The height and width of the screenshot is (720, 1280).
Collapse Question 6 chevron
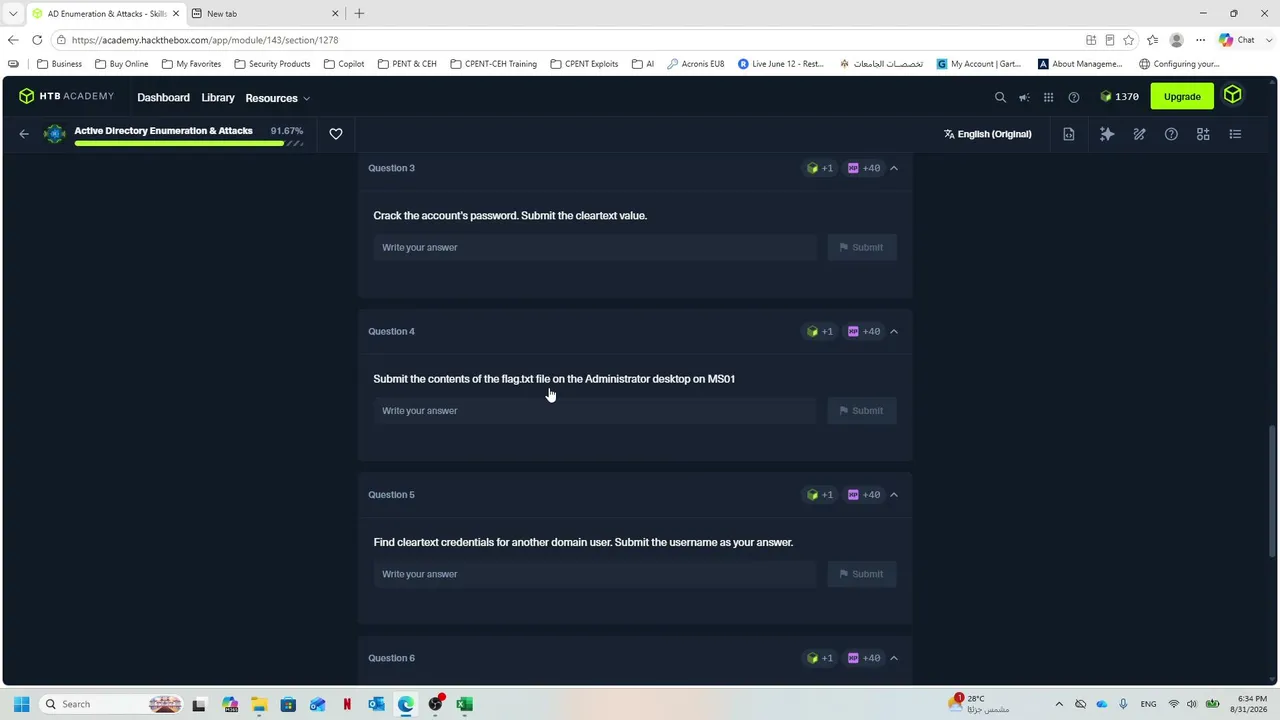(x=894, y=658)
